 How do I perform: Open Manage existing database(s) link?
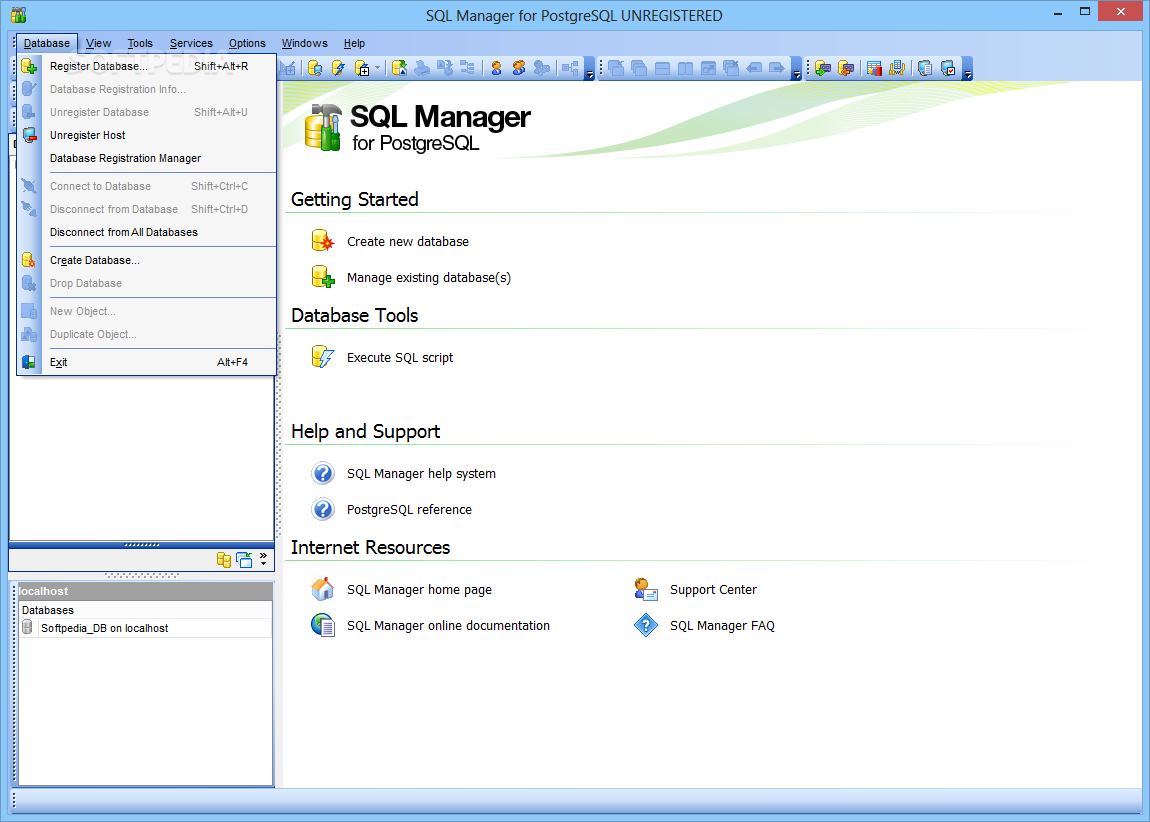point(429,277)
